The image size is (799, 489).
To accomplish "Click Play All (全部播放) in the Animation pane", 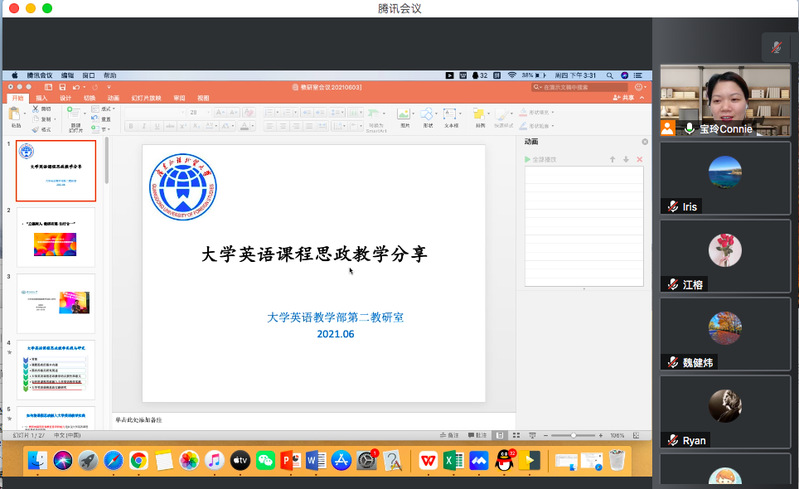I will (x=540, y=159).
